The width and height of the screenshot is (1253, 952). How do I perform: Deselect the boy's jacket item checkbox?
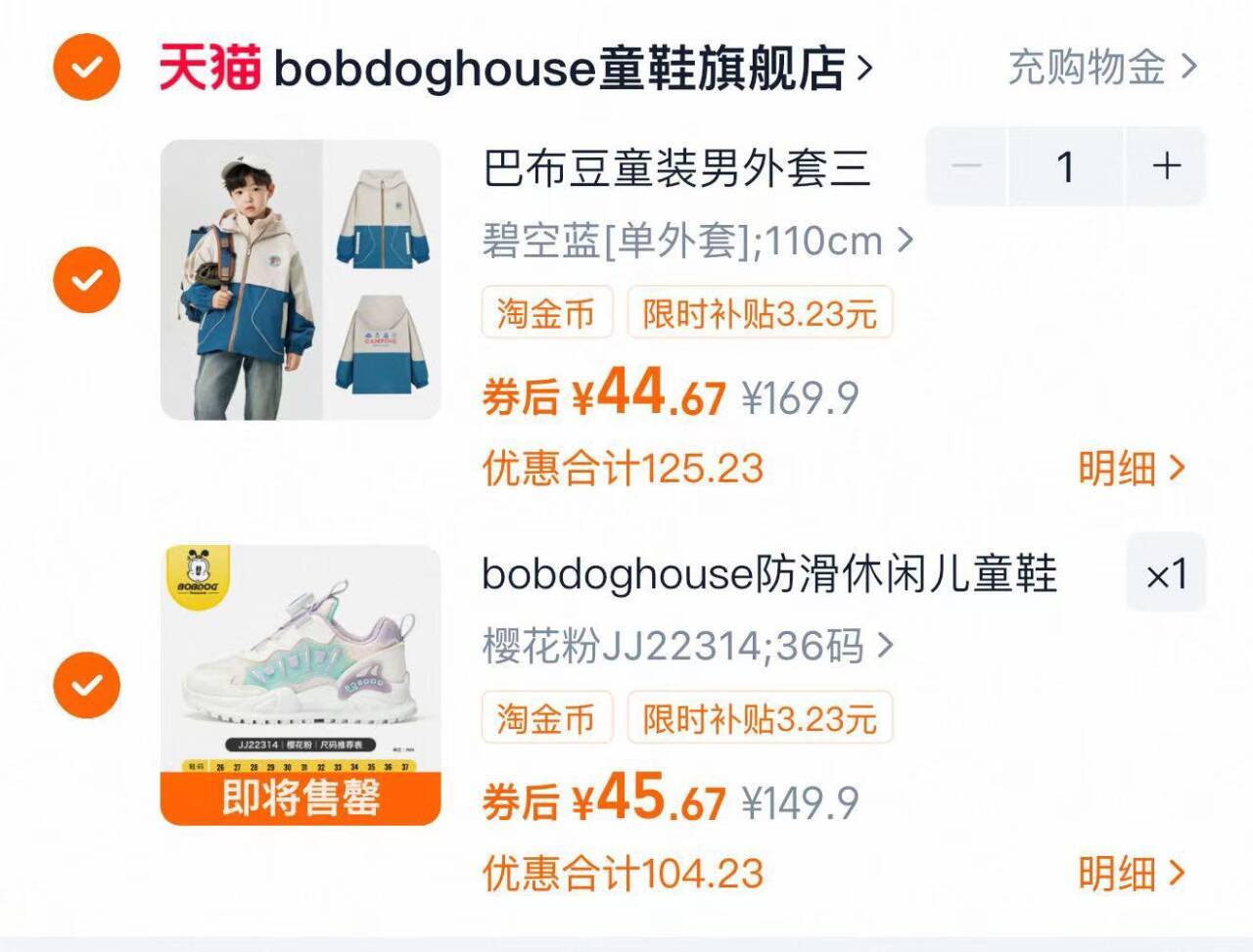[87, 280]
